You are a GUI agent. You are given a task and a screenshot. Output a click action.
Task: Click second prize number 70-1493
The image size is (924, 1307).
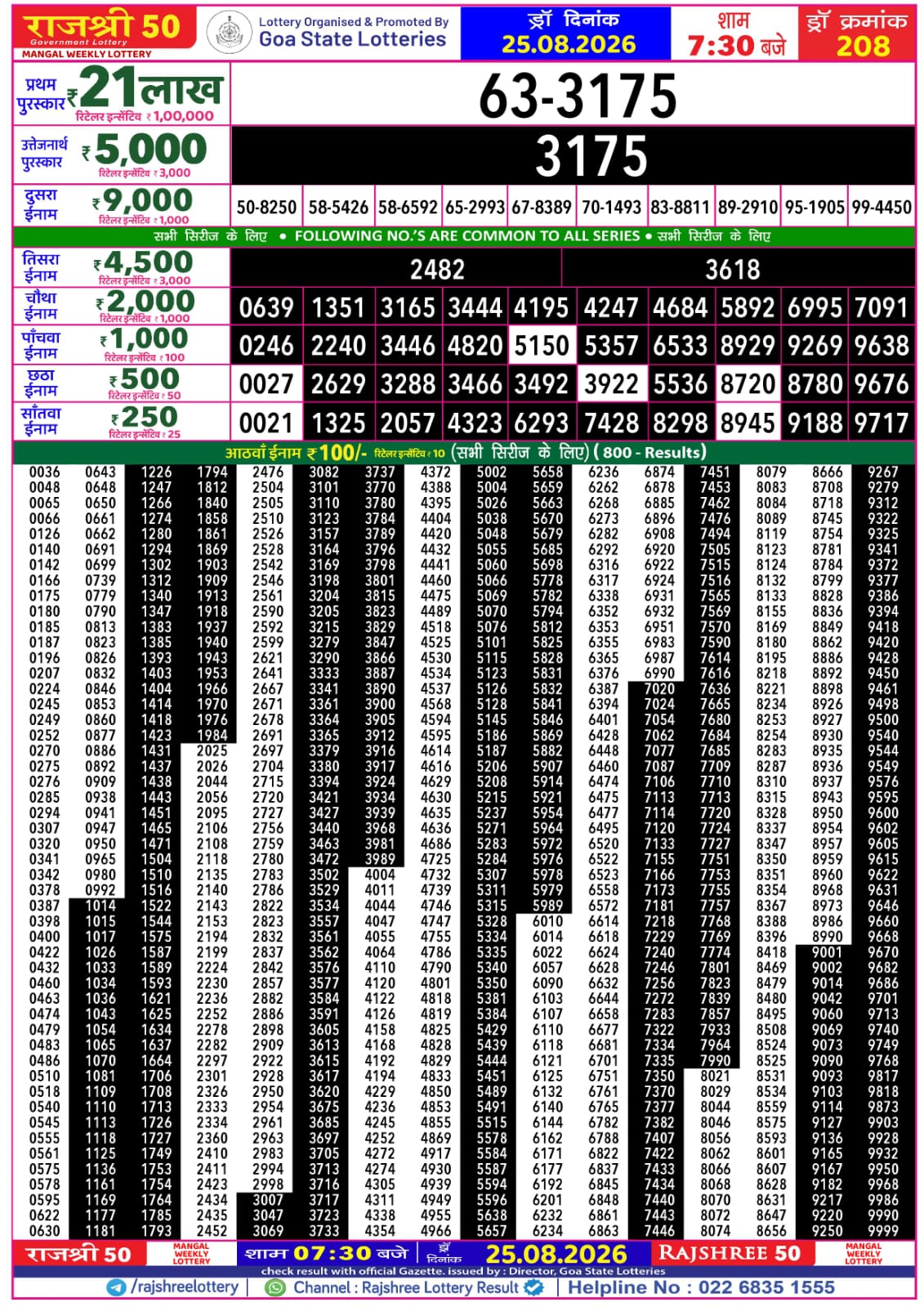click(611, 208)
